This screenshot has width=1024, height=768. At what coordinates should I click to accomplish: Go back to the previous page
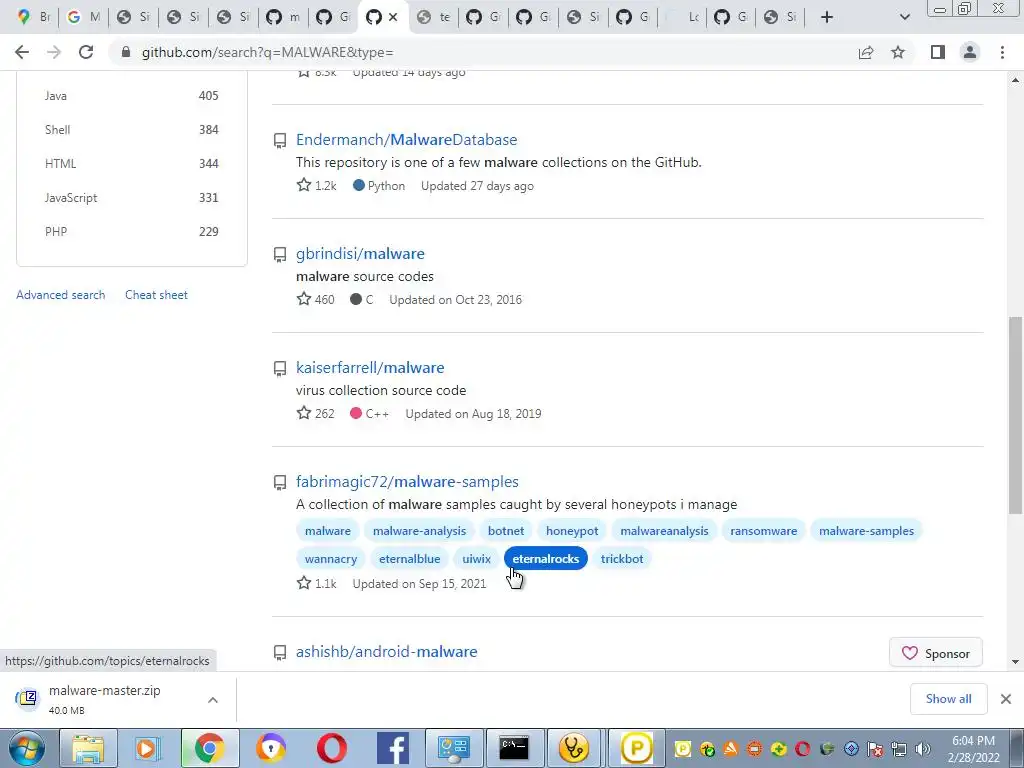(x=22, y=52)
